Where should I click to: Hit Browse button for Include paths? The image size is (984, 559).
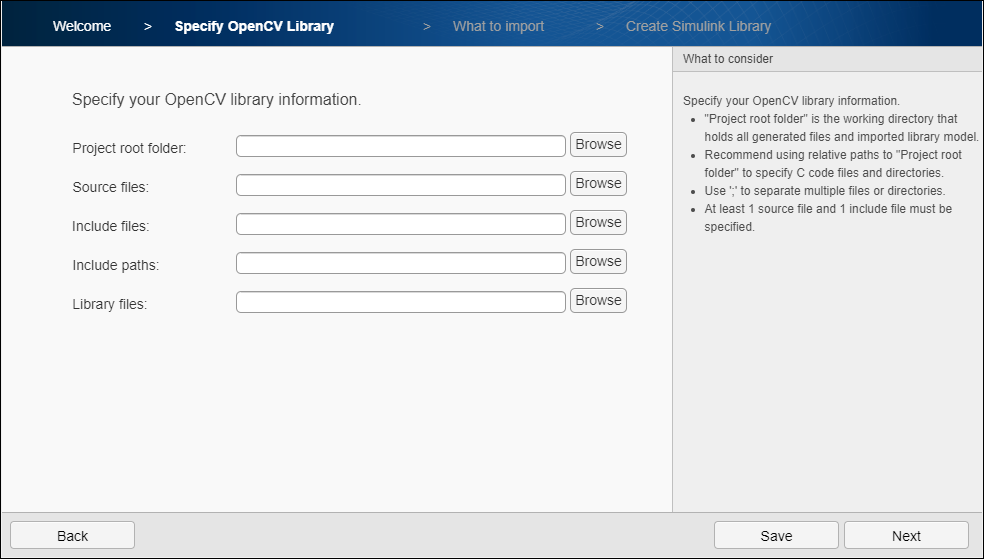coord(598,262)
